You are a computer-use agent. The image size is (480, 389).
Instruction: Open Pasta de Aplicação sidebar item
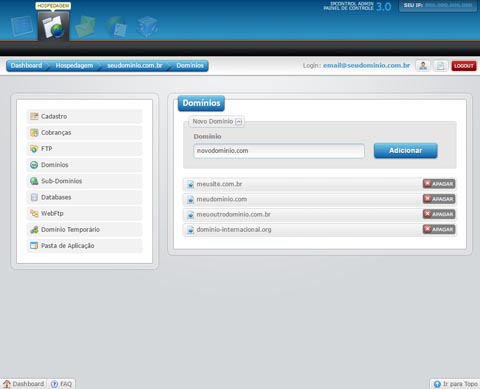click(84, 246)
